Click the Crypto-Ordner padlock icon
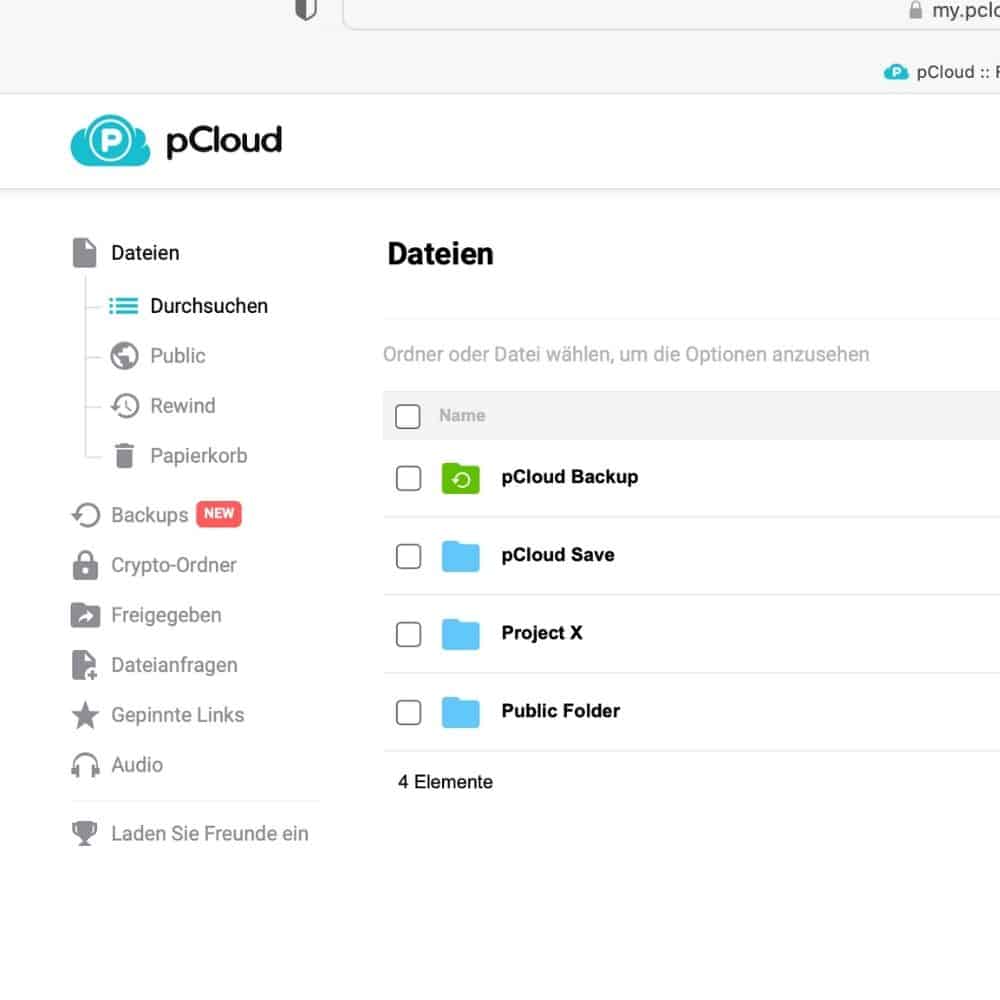 (85, 565)
